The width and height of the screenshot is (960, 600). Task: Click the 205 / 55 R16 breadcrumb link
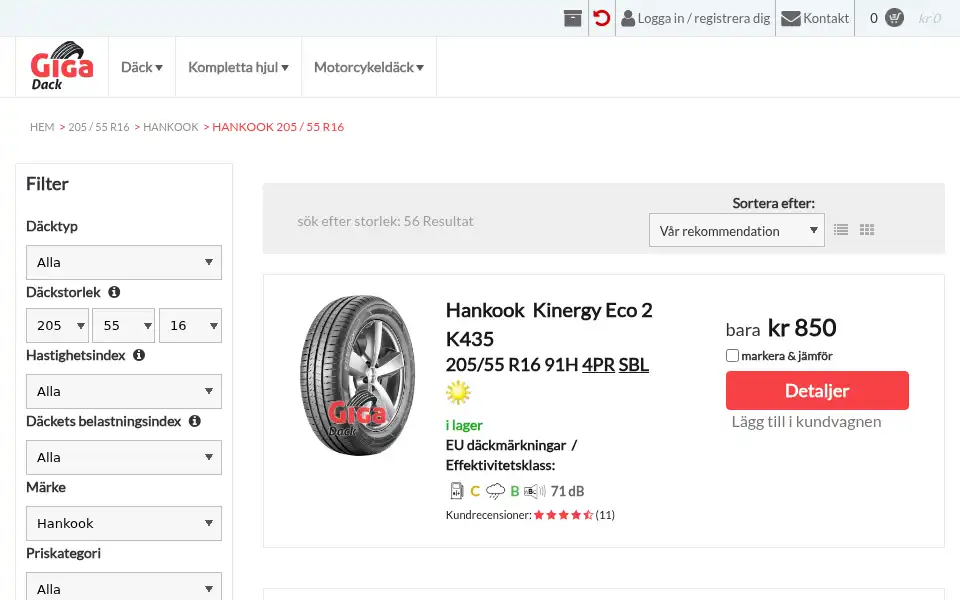click(x=99, y=127)
